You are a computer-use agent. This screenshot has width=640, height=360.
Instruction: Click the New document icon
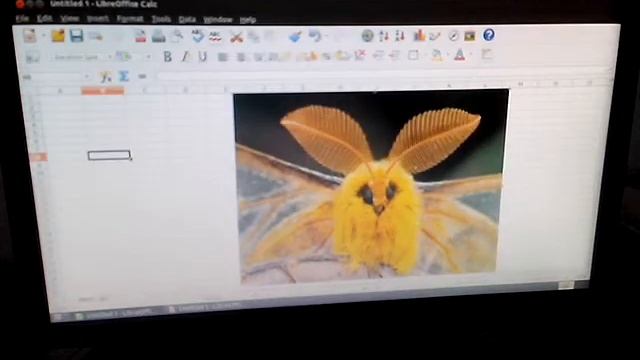coord(30,36)
